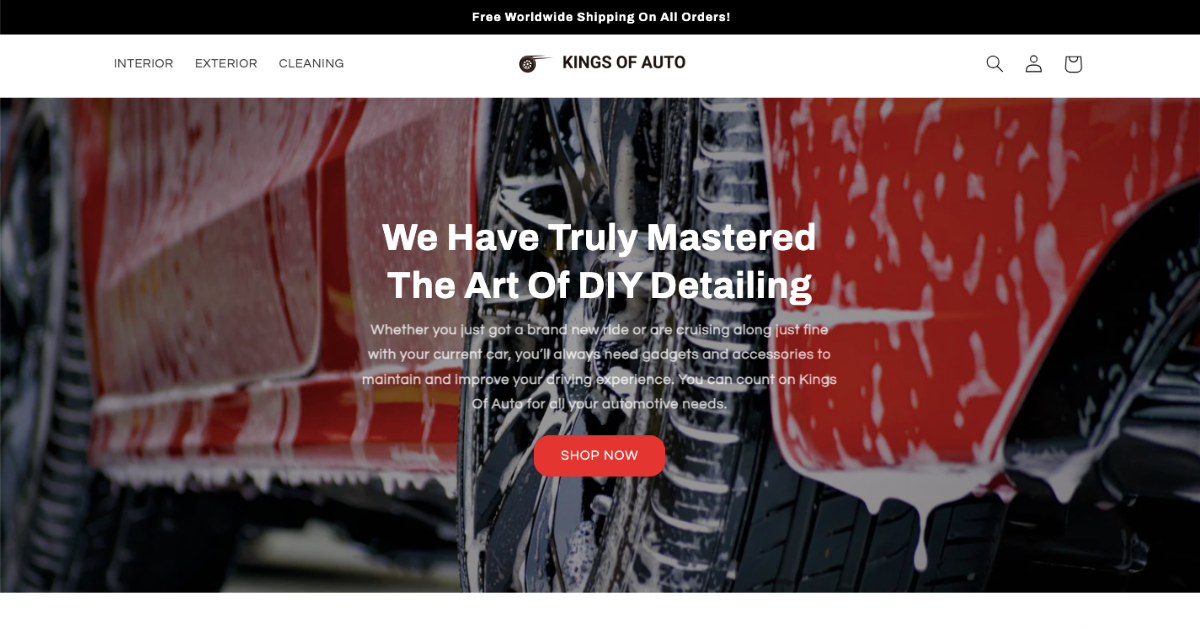1200x628 pixels.
Task: Click the 'The Art Of DIY Detailing' headline line
Action: tap(599, 285)
